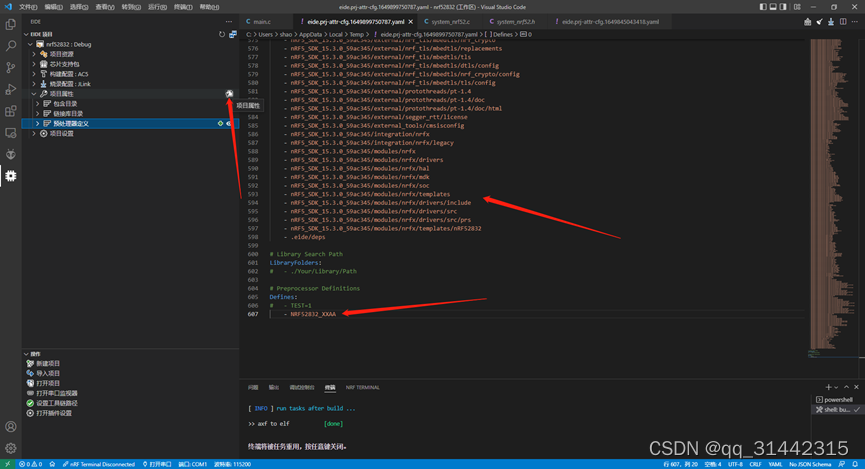The width and height of the screenshot is (865, 469).
Task: Open the Accounts menu in the activity bar
Action: coord(10,427)
